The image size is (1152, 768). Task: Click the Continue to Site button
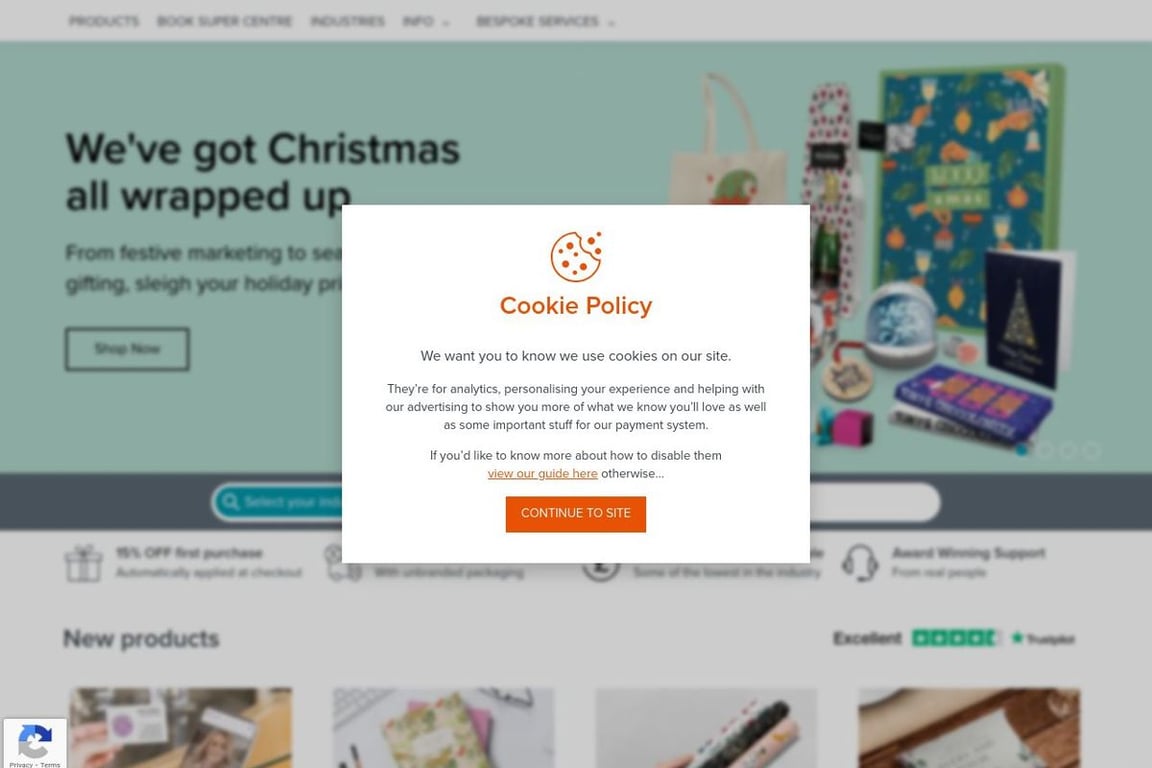[x=575, y=514]
